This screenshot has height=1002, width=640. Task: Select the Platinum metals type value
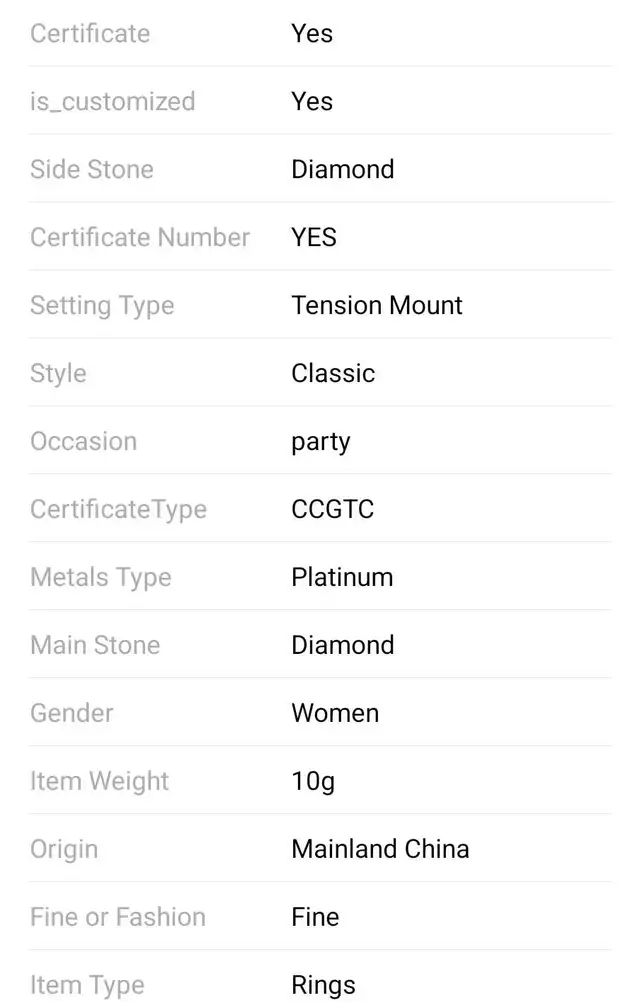[342, 577]
